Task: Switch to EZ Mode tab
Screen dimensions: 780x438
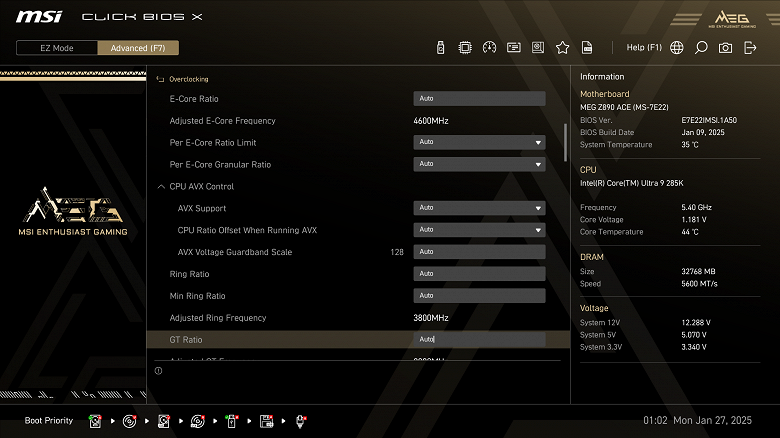Action: click(x=57, y=48)
